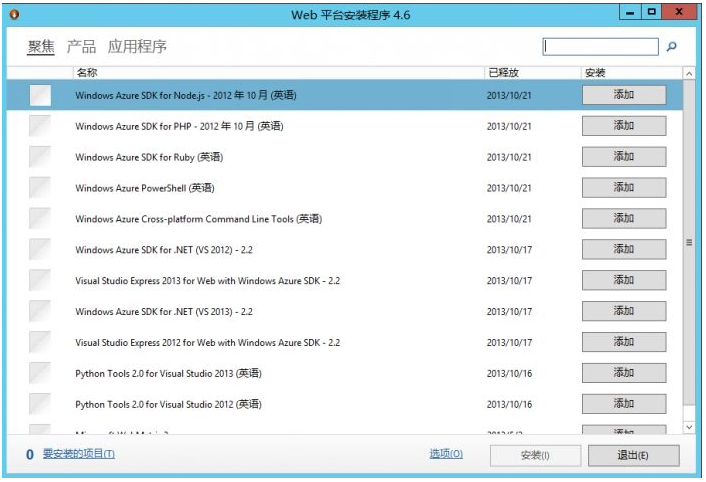Viewport: 706px width, 482px height.
Task: Select Windows Azure SDK for .NET (VS 2013) row
Action: click(x=344, y=311)
